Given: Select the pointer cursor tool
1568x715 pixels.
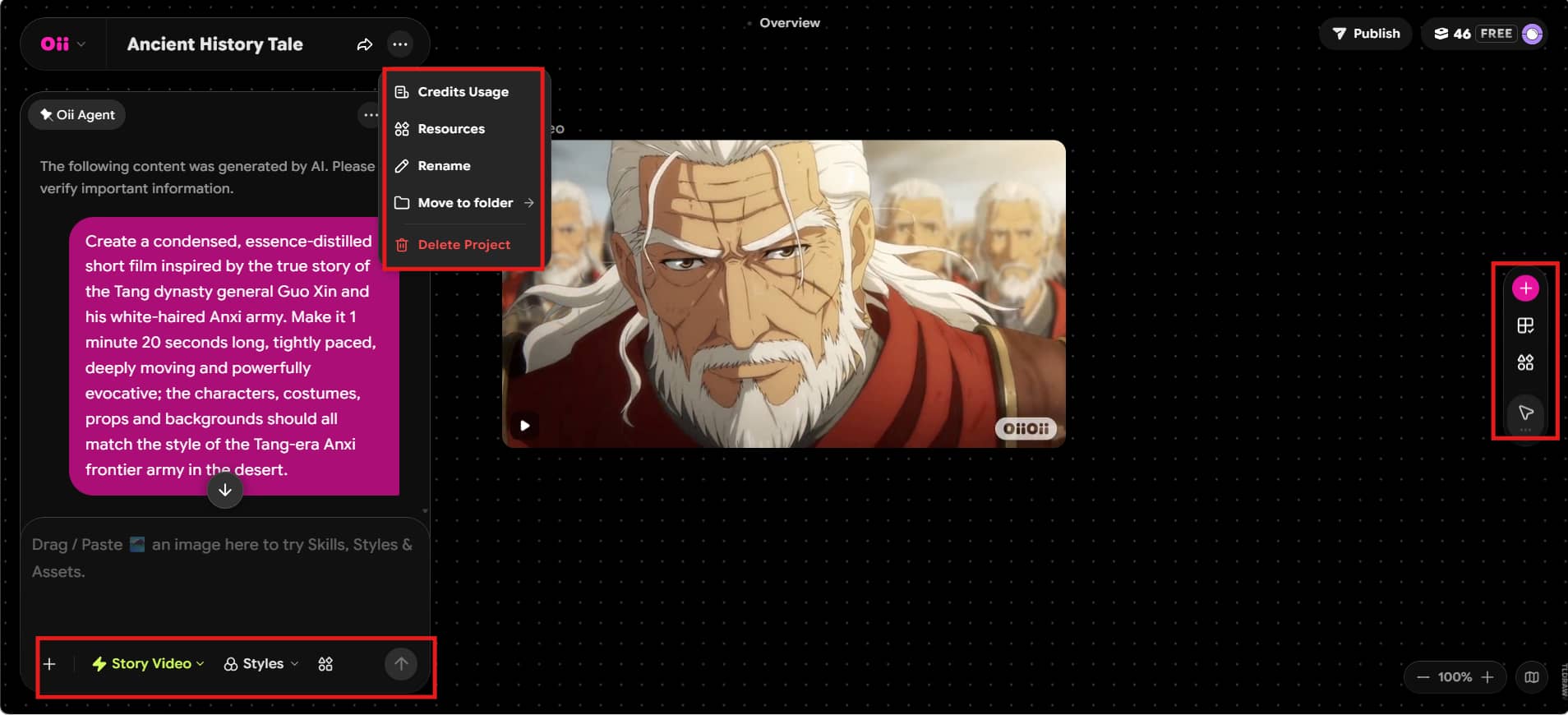Looking at the screenshot, I should (1525, 413).
